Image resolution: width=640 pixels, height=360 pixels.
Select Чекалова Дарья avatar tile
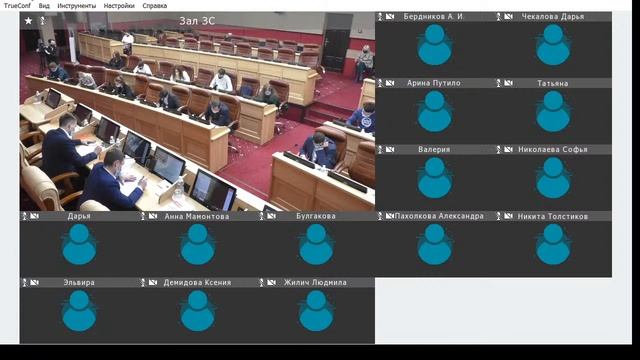[553, 45]
